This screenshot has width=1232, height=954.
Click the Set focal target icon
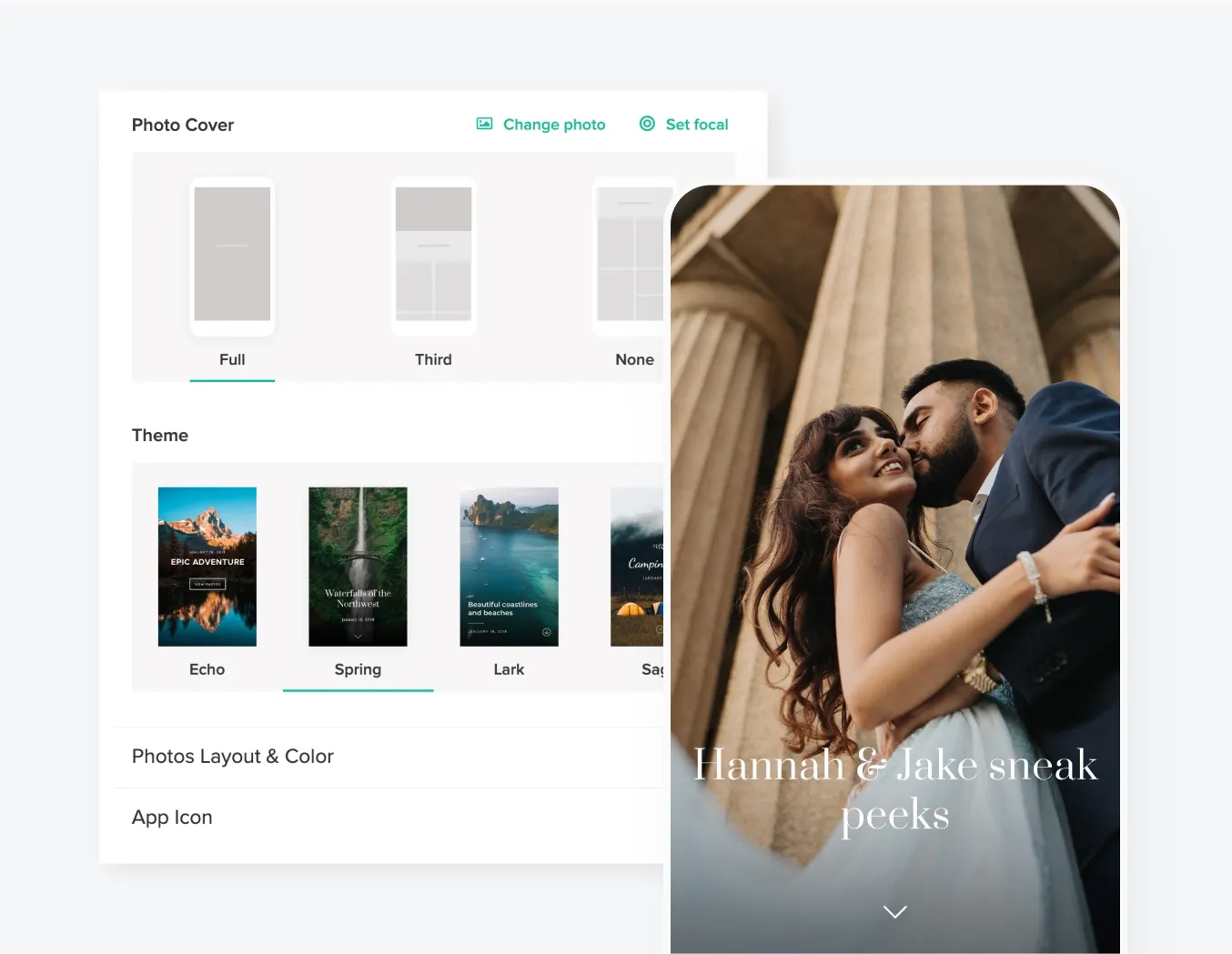click(x=646, y=124)
